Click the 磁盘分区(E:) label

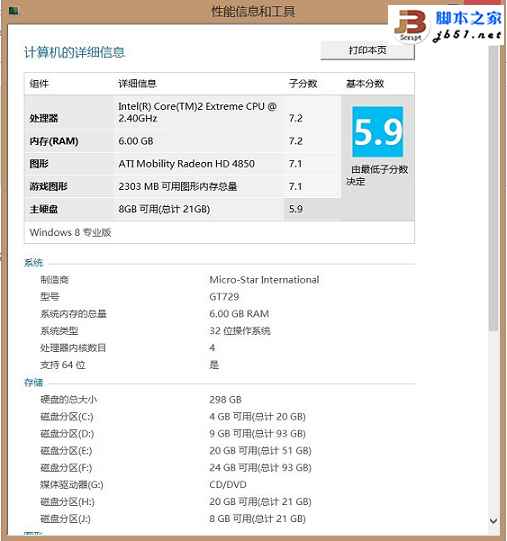pos(66,451)
